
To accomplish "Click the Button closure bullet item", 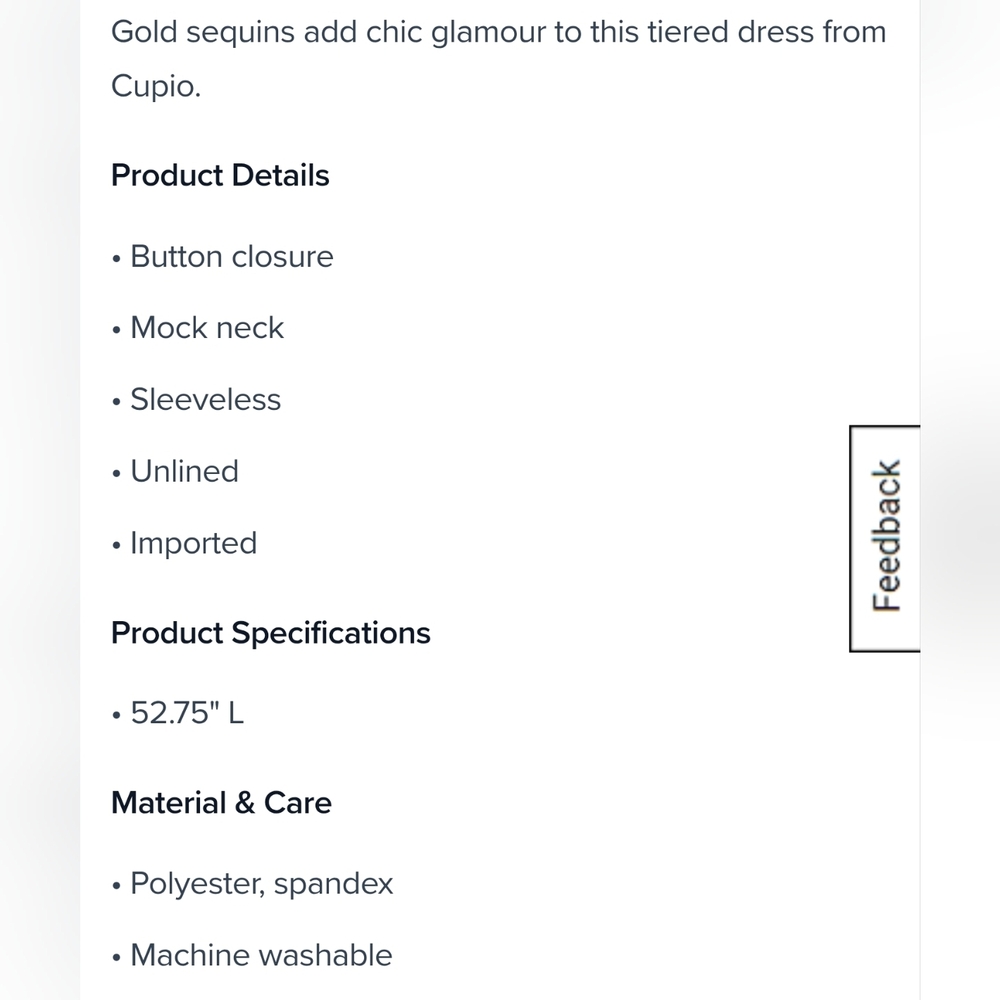I will [x=223, y=257].
